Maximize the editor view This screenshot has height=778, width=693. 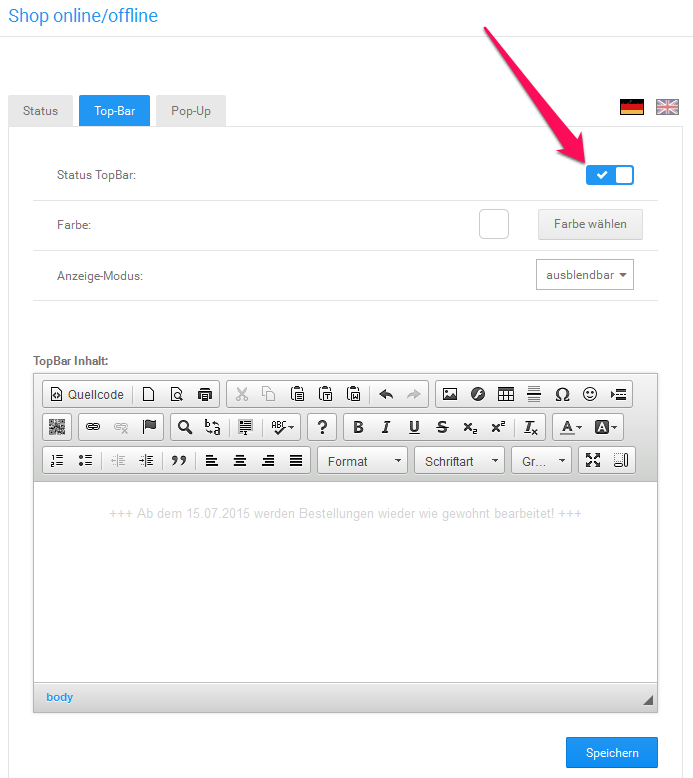coord(593,460)
